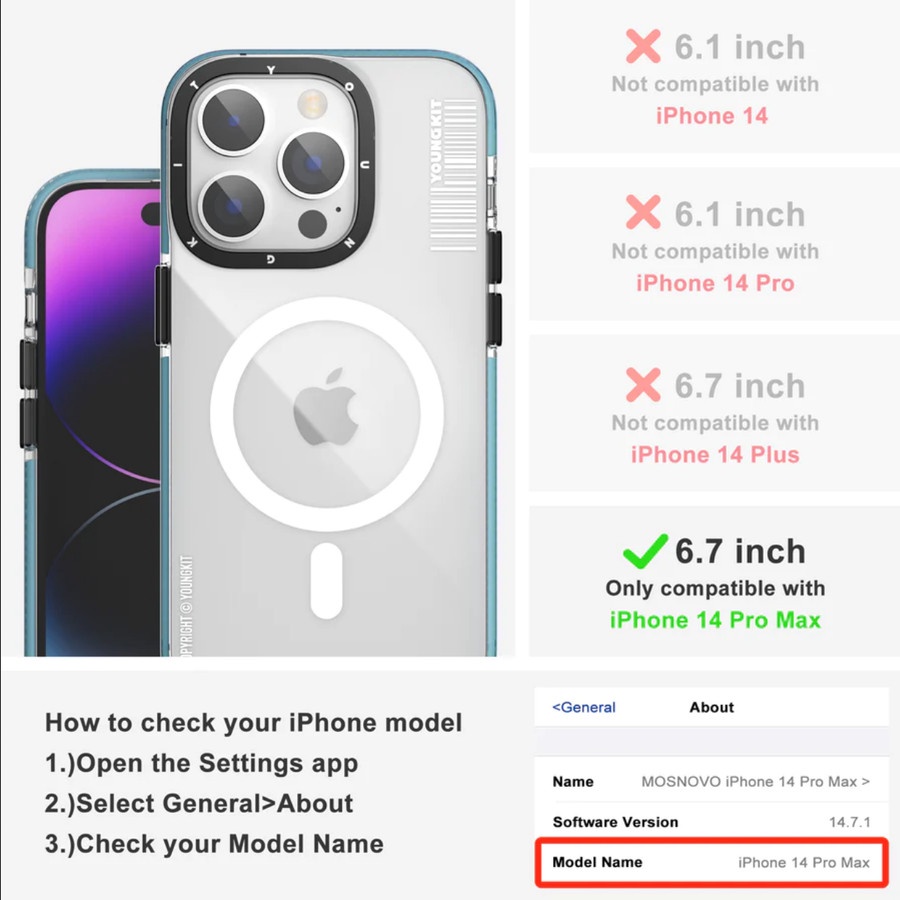Click the top-left camera lens
The width and height of the screenshot is (900, 900).
(232, 121)
